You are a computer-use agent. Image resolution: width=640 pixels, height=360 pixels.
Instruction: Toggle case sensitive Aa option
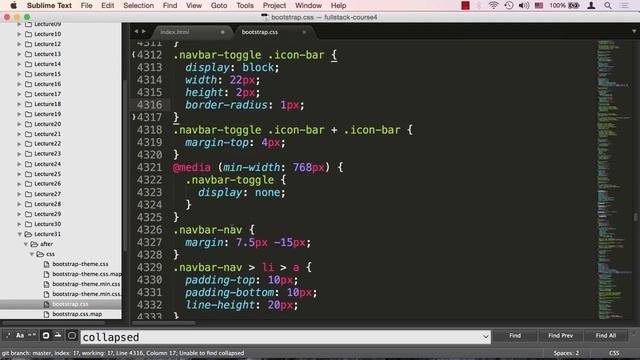[x=20, y=336]
